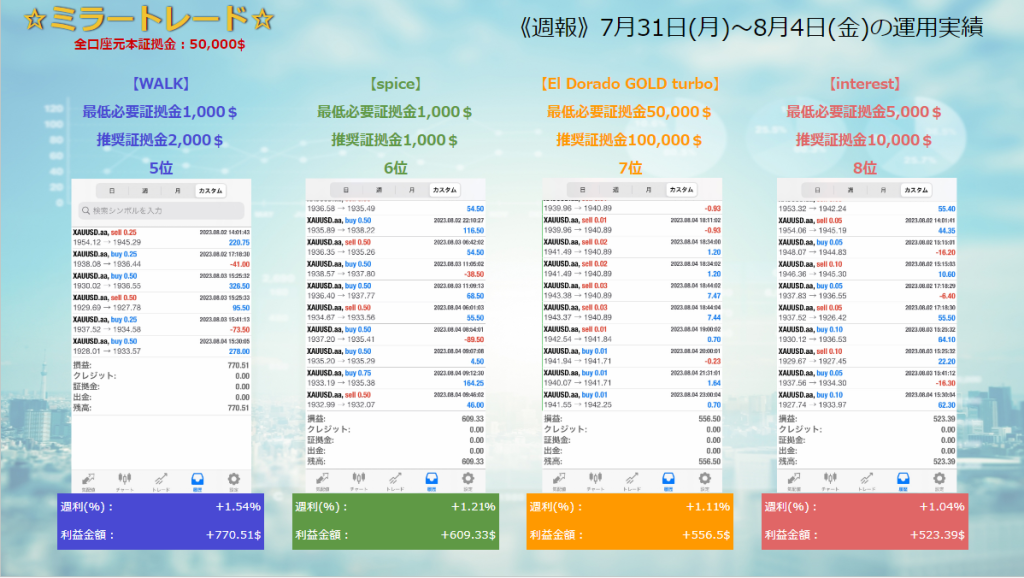The image size is (1024, 578).
Task: Open Settings gear in WALK panel bottom bar
Action: coord(234,480)
